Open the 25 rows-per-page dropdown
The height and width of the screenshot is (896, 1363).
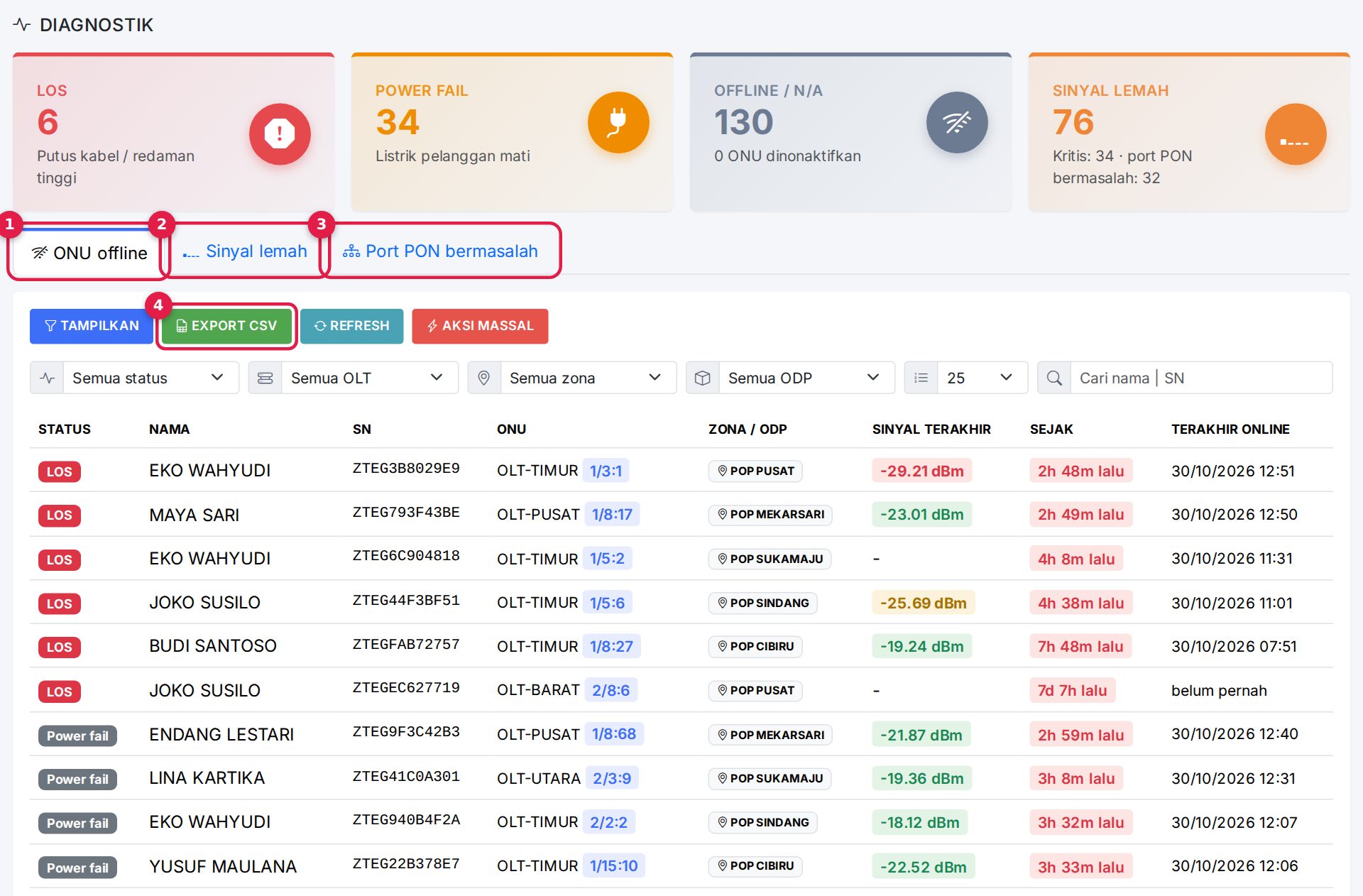click(x=982, y=378)
